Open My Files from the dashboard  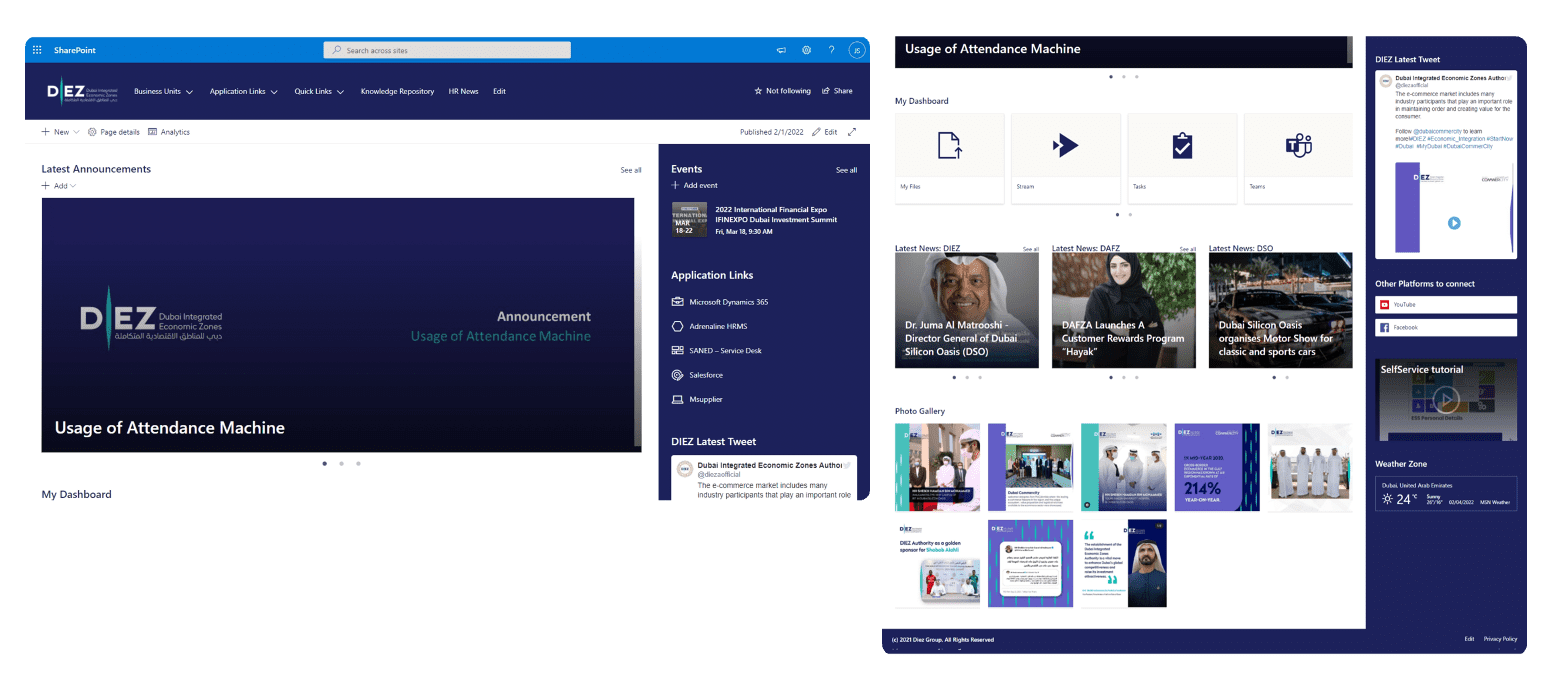pos(949,158)
